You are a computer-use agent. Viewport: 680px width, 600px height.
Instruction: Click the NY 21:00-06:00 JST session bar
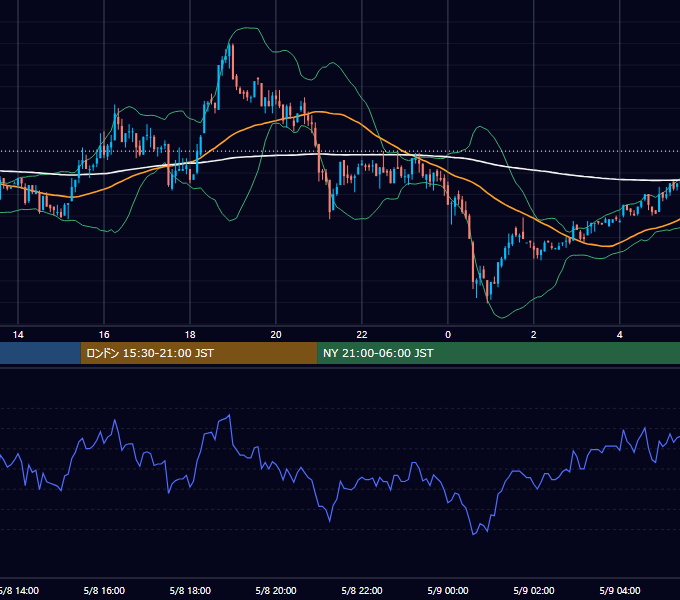tap(498, 353)
